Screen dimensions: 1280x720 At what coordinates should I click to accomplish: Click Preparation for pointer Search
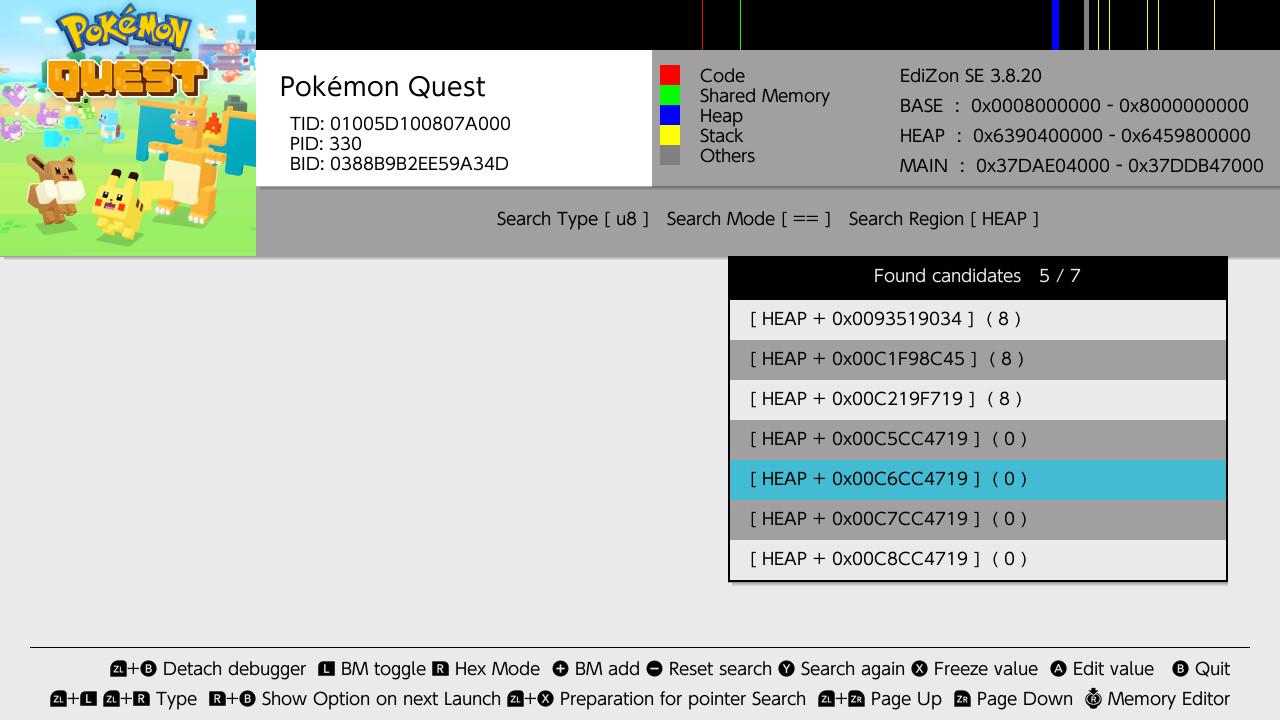682,699
